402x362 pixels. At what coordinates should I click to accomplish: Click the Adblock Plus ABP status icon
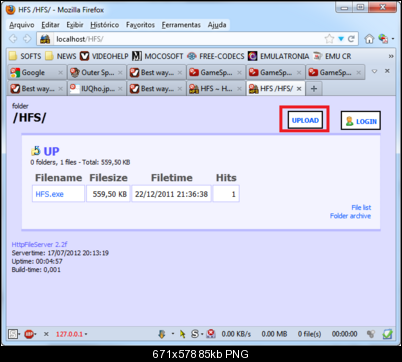[x=29, y=334]
